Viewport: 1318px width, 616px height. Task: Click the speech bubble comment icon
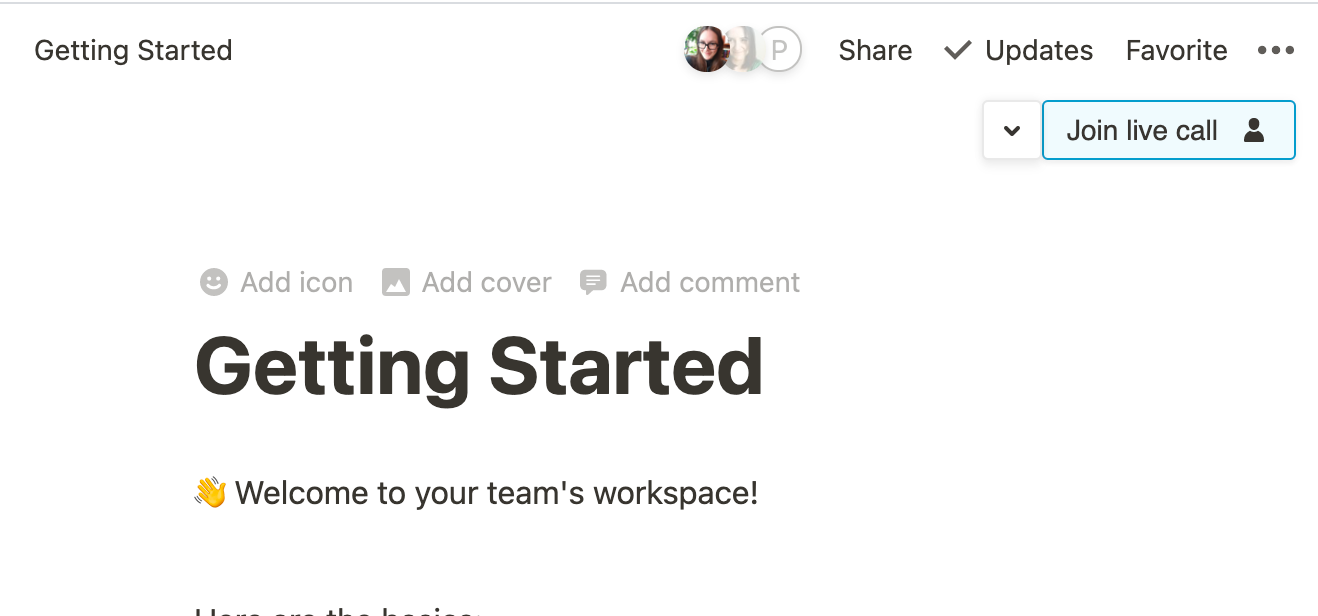point(593,282)
